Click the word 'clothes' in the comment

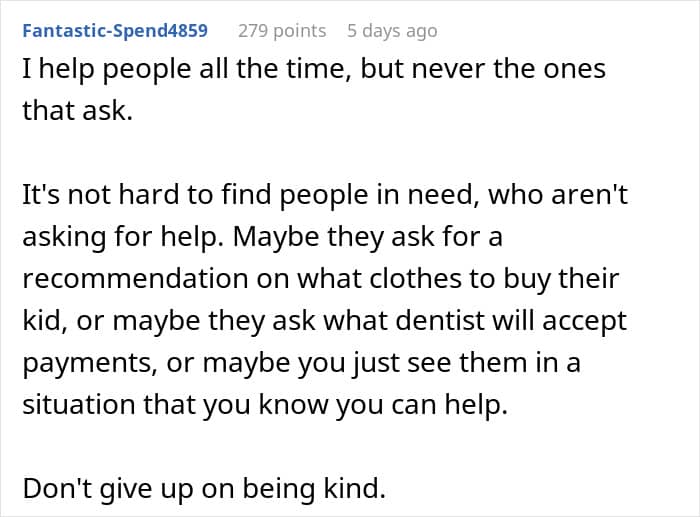(416, 278)
